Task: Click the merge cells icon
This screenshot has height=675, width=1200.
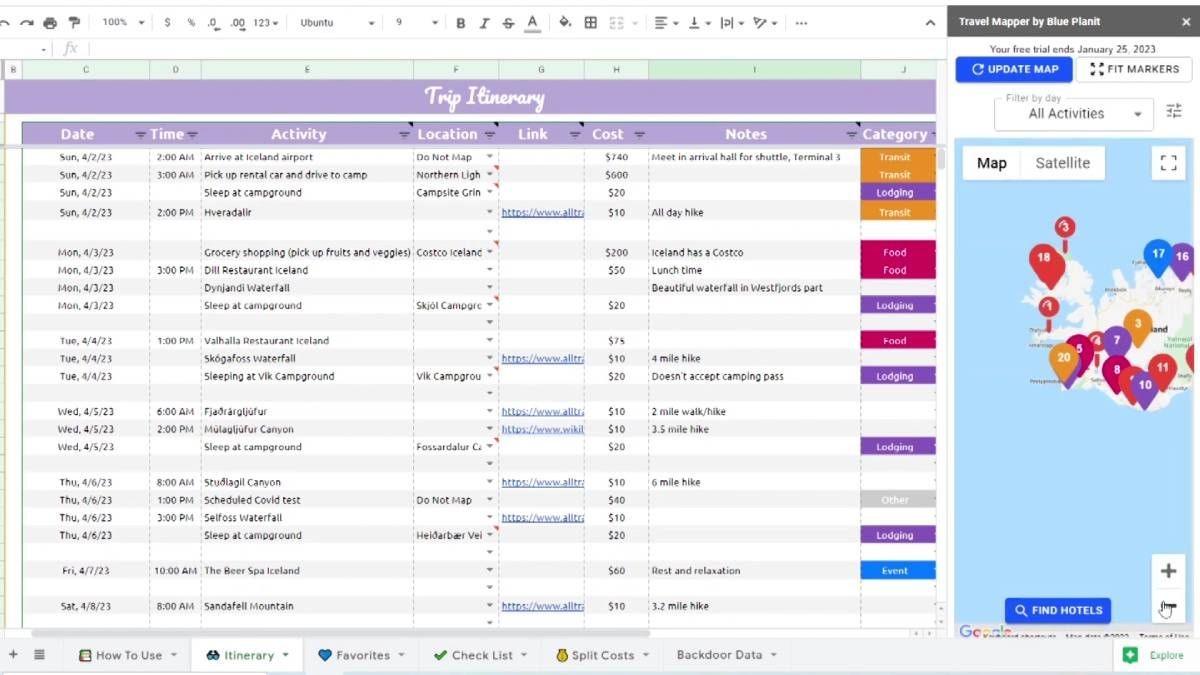Action: 615,22
